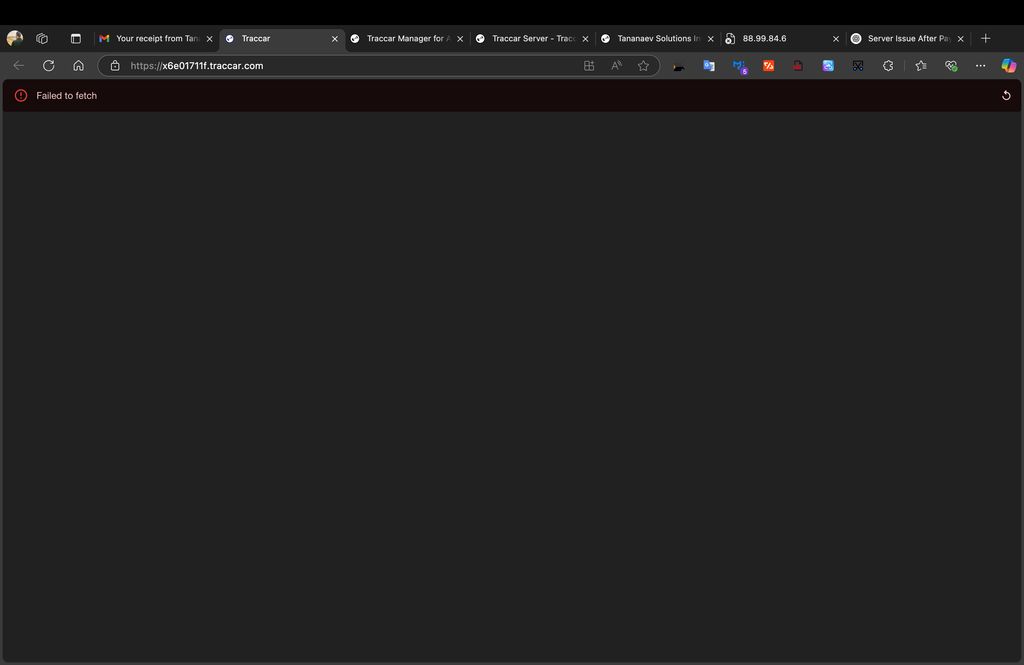
Task: Close the Gmail receipt tab
Action: 210,39
